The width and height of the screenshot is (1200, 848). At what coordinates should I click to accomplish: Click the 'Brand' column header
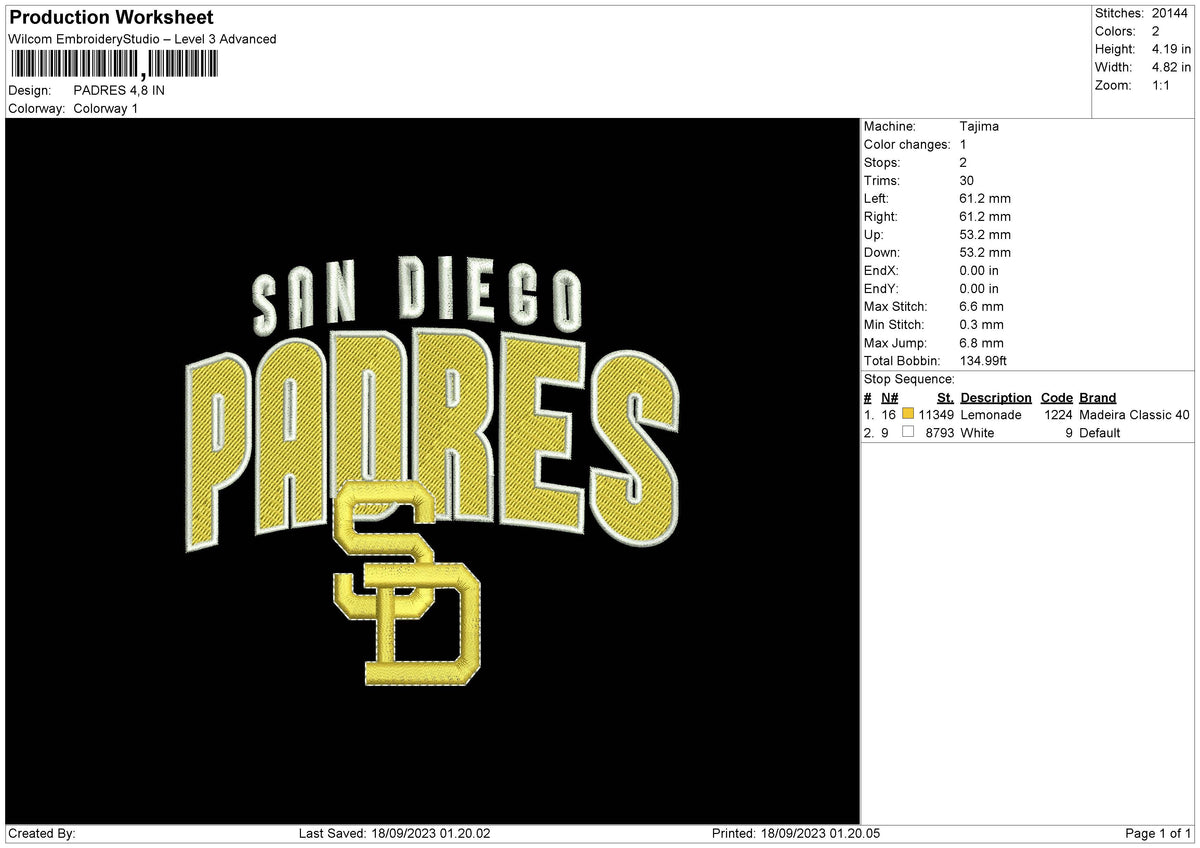point(1098,397)
